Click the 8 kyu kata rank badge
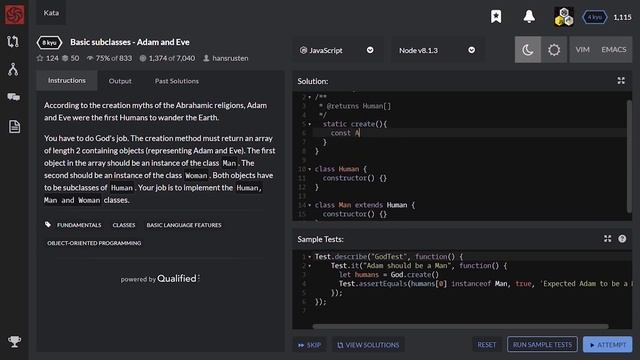 (x=49, y=42)
